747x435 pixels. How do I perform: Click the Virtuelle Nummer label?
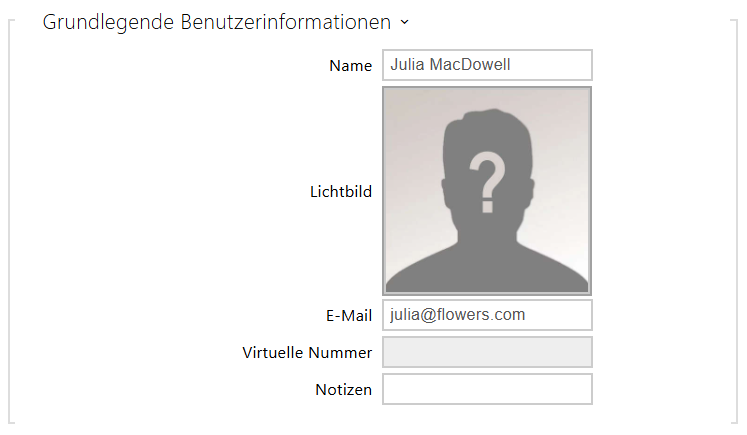pyautogui.click(x=307, y=353)
